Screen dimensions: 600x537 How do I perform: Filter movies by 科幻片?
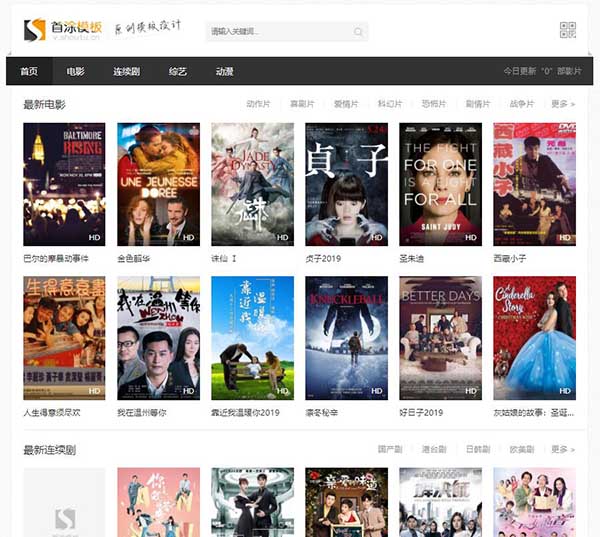(x=390, y=104)
